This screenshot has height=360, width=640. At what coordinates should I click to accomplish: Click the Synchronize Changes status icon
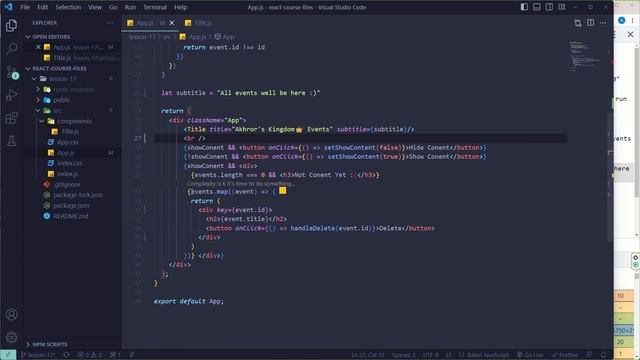[x=67, y=355]
